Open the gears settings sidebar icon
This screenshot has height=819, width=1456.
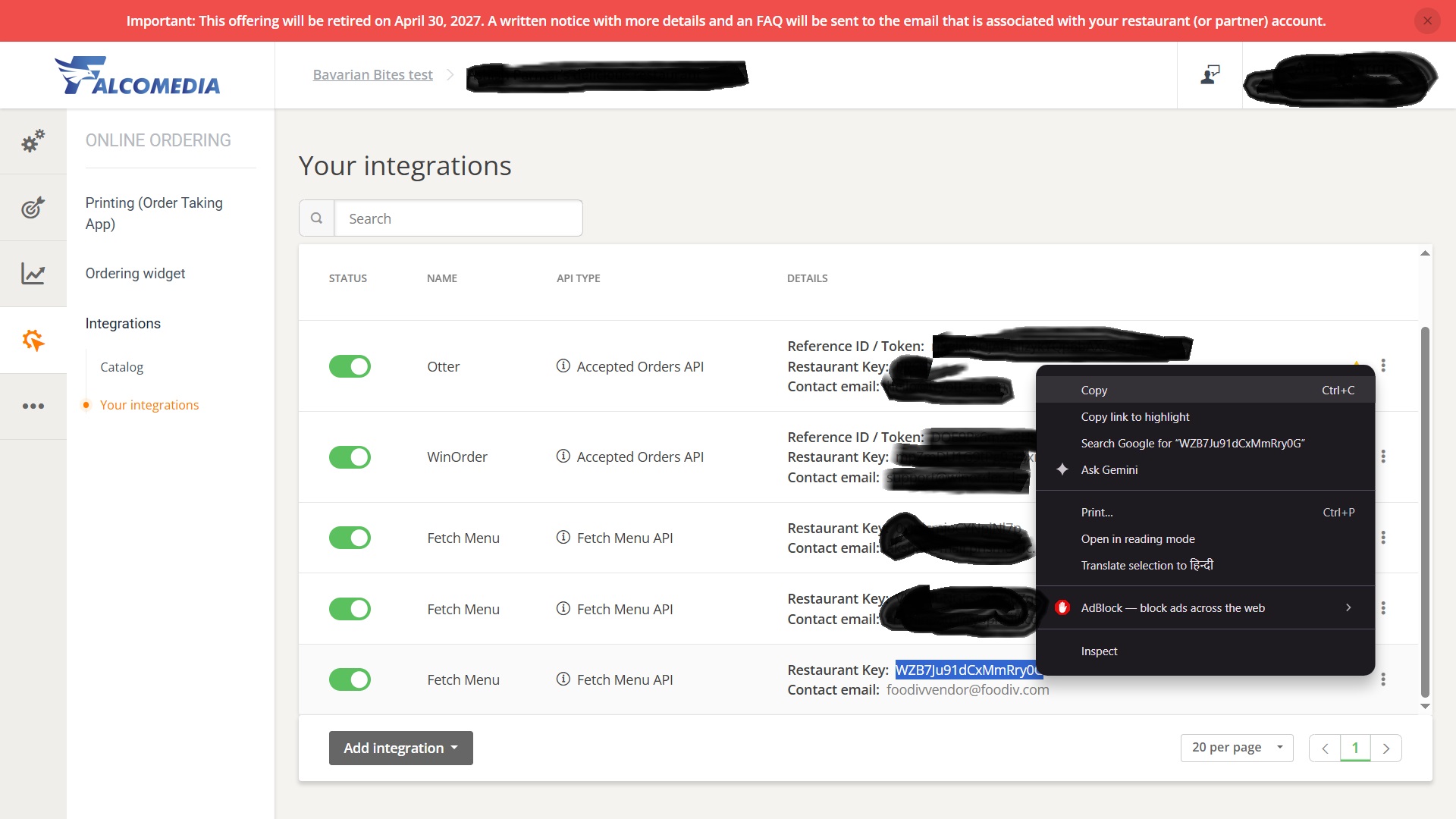coord(33,141)
